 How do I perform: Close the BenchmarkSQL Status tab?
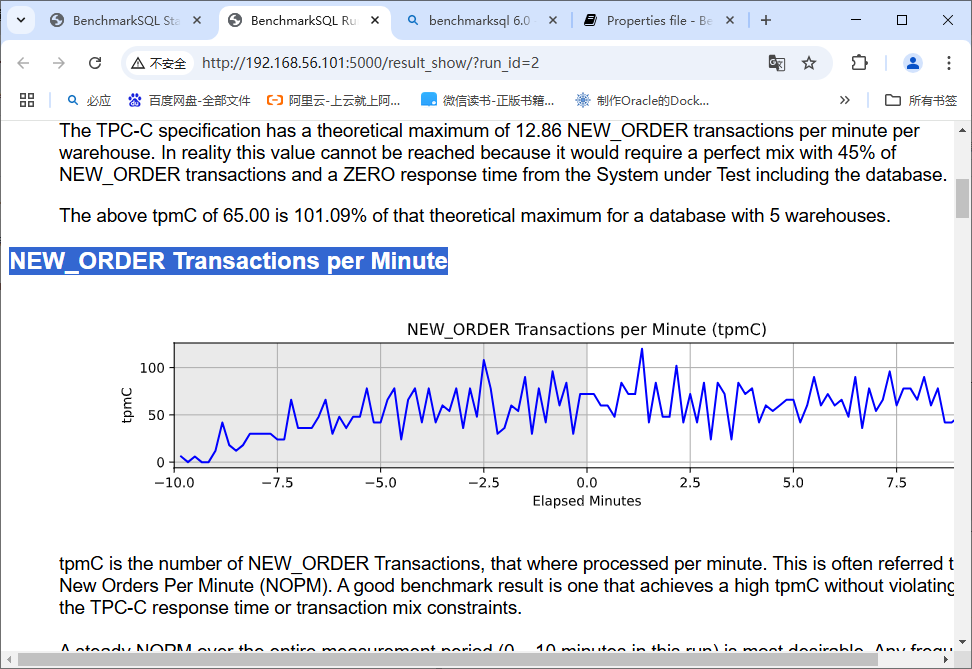(197, 20)
